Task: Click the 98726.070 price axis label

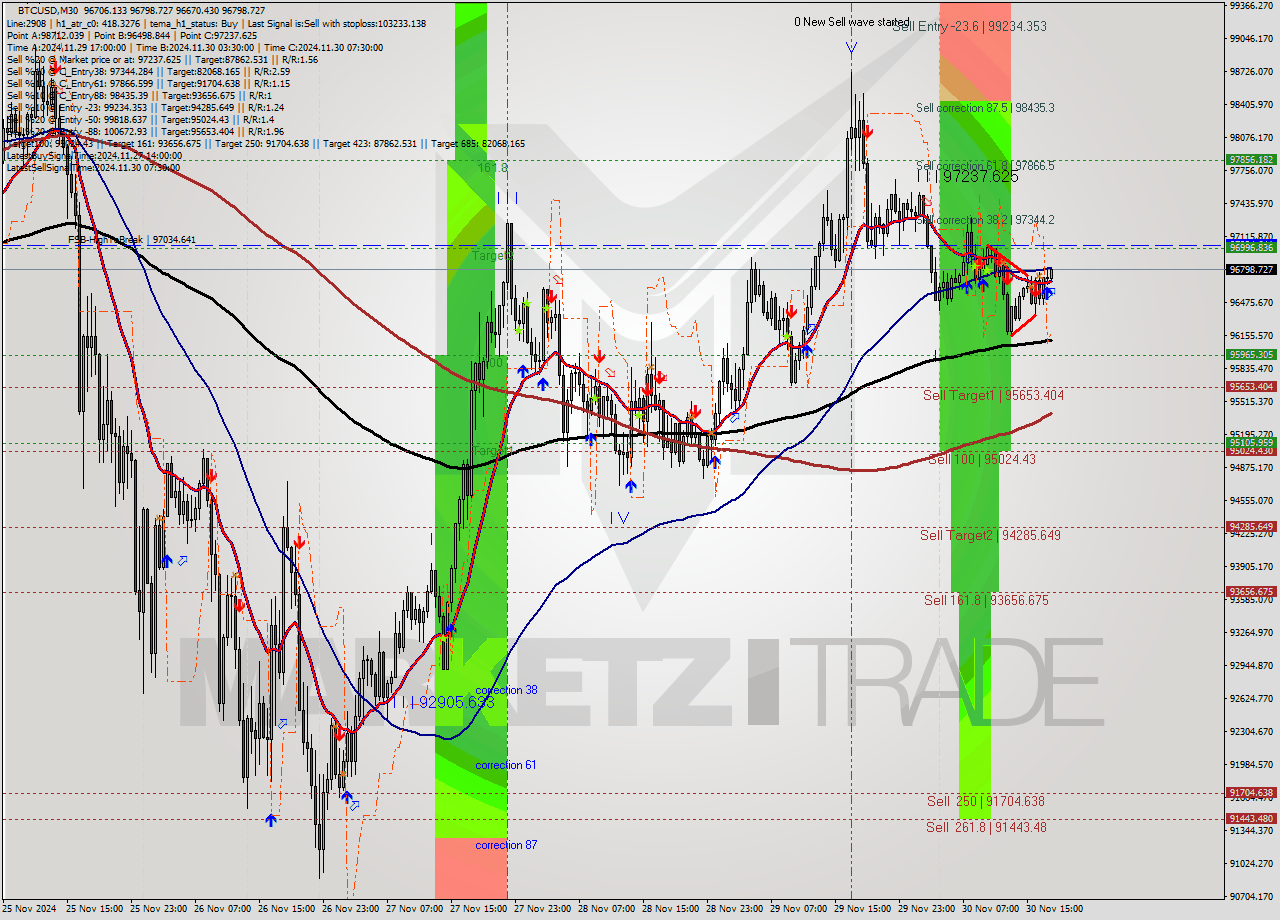Action: (1251, 71)
